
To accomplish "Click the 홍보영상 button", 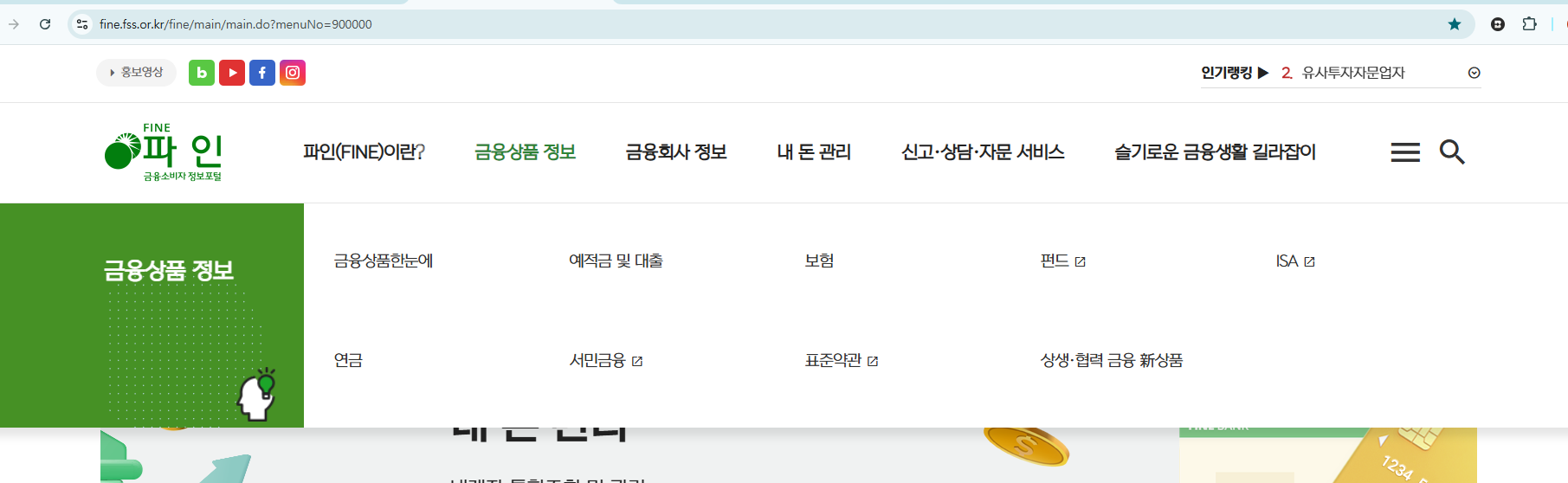I will [136, 73].
